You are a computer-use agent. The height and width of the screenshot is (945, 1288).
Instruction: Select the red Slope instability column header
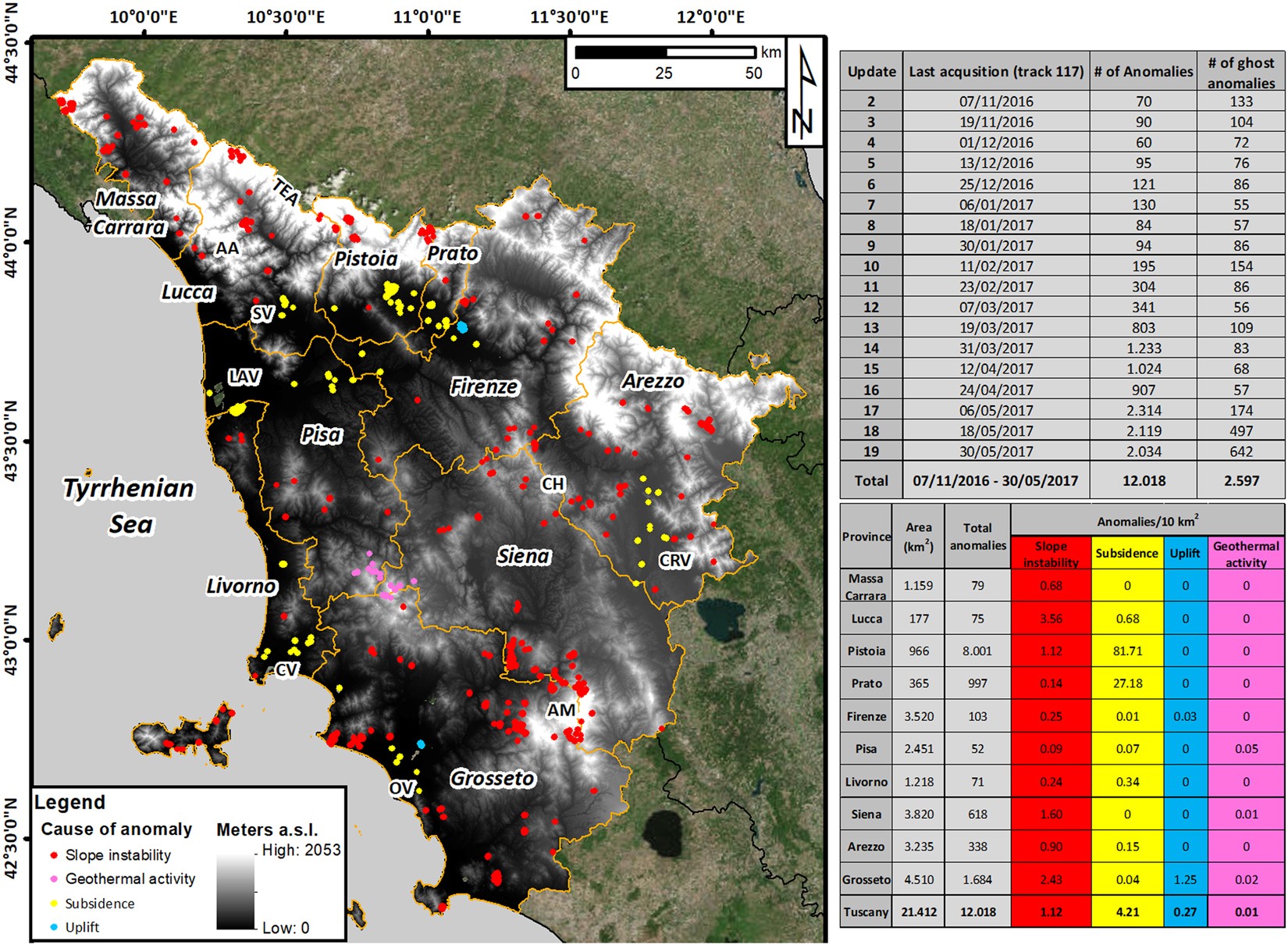[1051, 553]
